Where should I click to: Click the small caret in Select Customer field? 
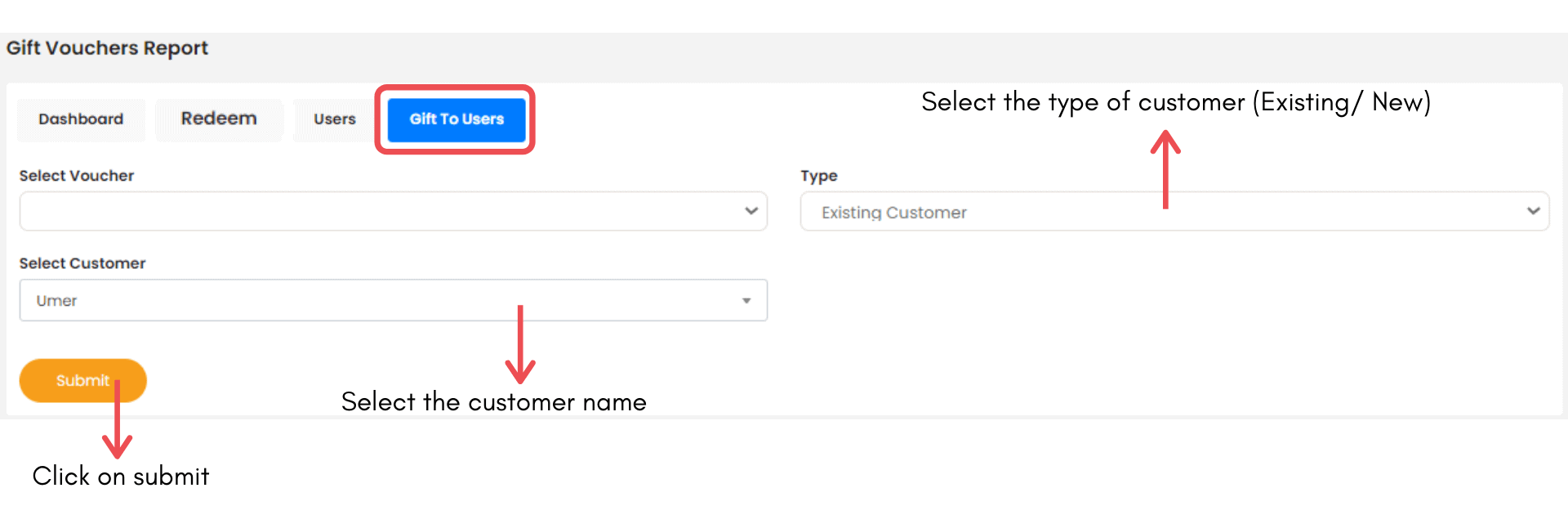pos(746,301)
